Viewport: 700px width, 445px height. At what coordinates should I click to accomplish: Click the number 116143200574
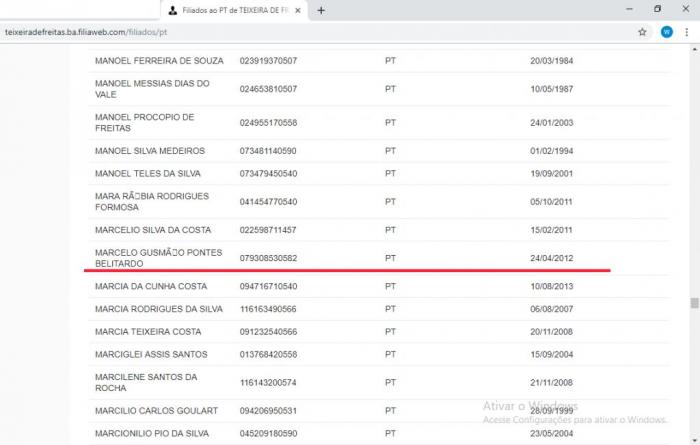click(x=268, y=383)
